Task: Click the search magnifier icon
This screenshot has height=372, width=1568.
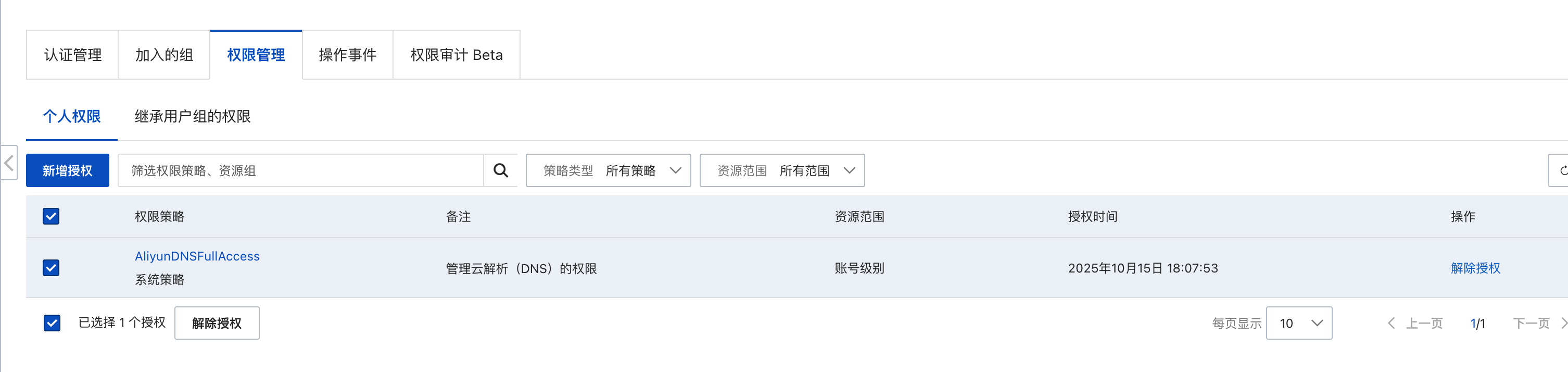Action: click(500, 170)
